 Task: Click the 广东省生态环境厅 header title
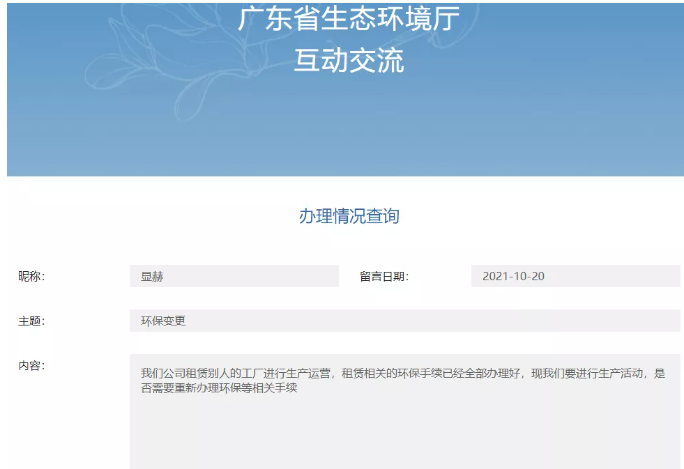coord(348,19)
